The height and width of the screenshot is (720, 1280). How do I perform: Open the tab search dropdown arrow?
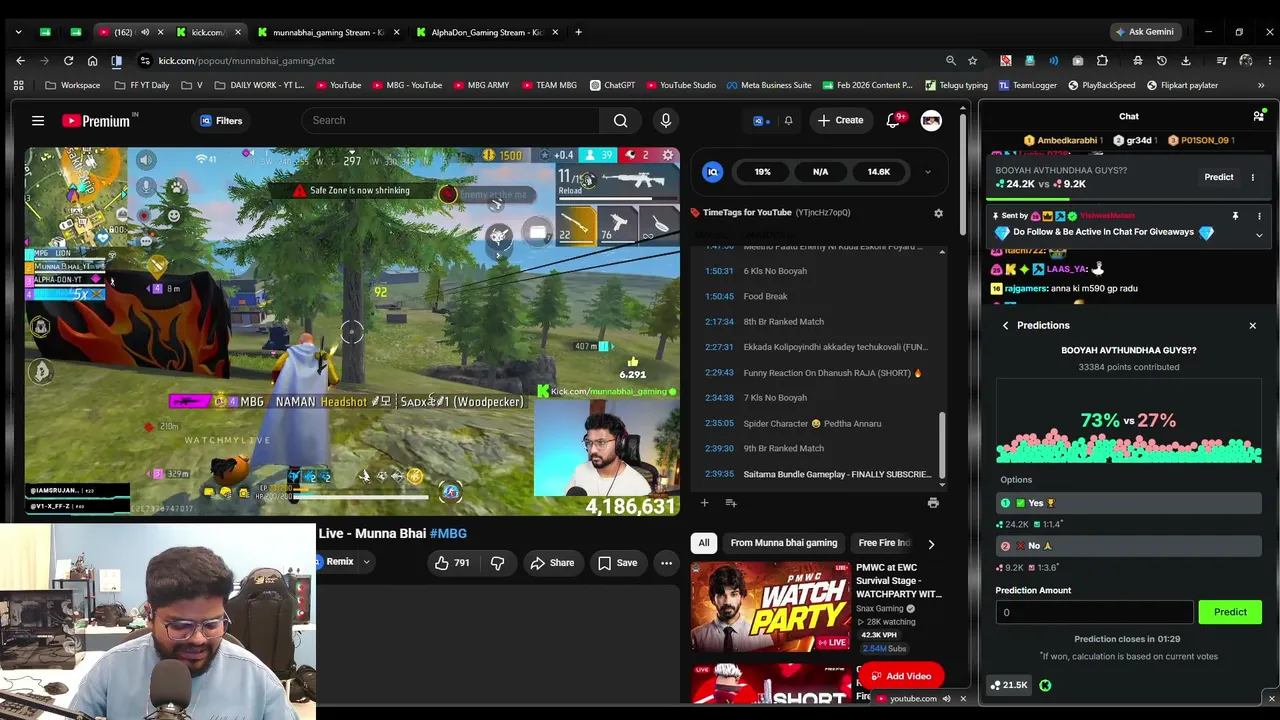[x=18, y=32]
